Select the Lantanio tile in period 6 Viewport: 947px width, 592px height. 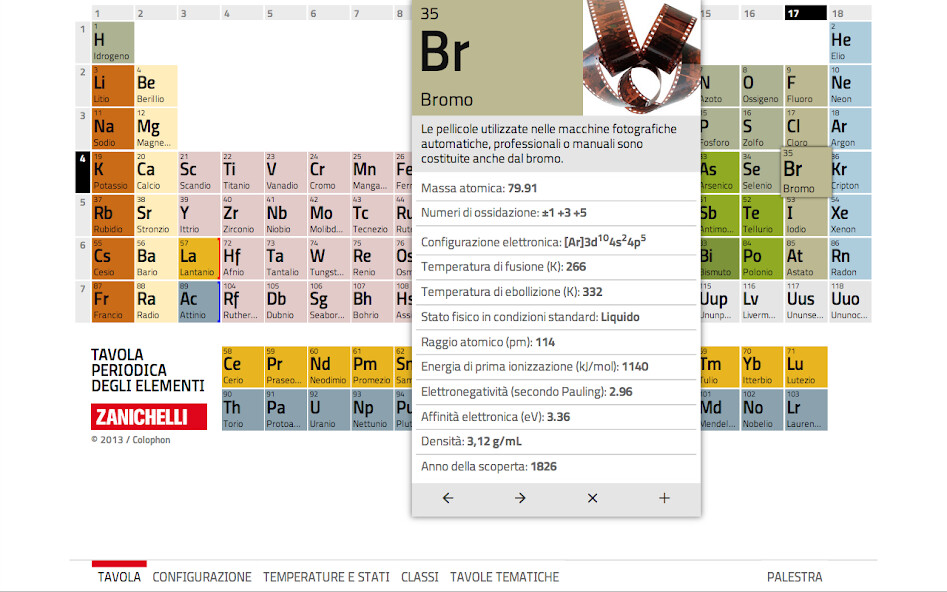[x=197, y=258]
